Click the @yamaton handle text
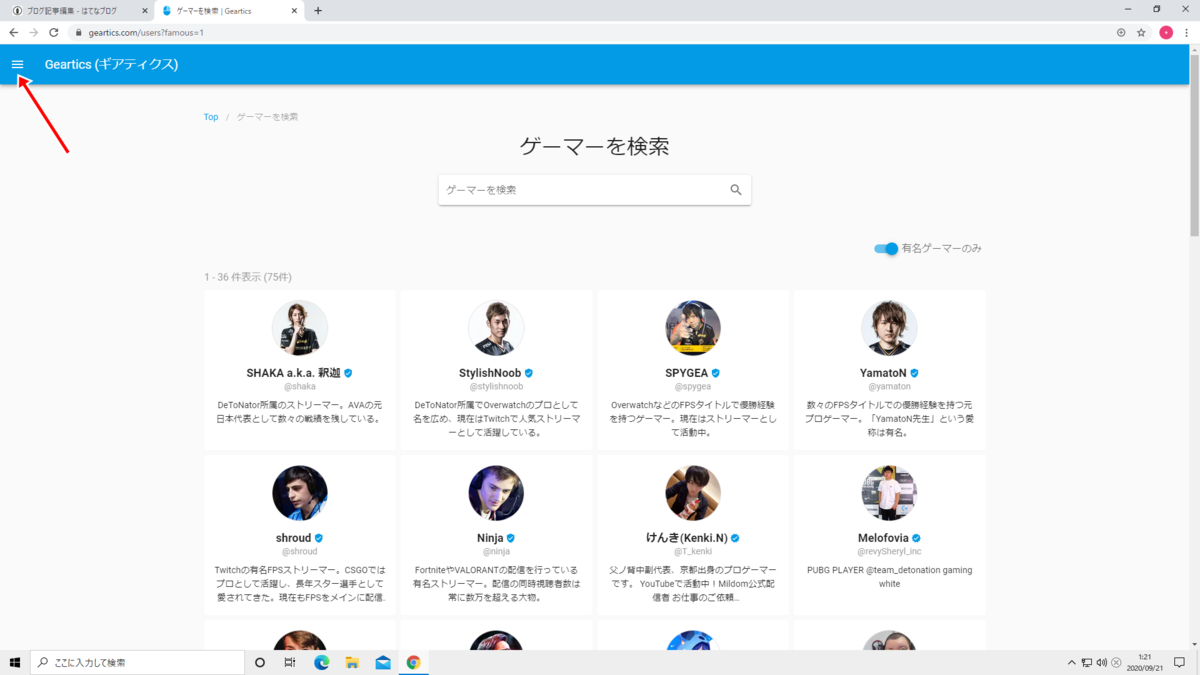 [889, 386]
